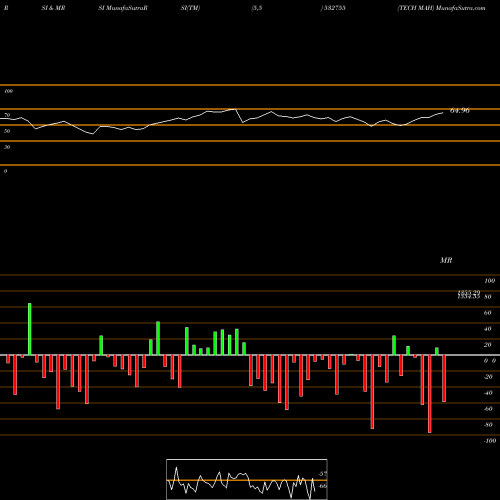Click the 70 label on the RSI axis
This screenshot has height=500, width=500.
(7, 115)
